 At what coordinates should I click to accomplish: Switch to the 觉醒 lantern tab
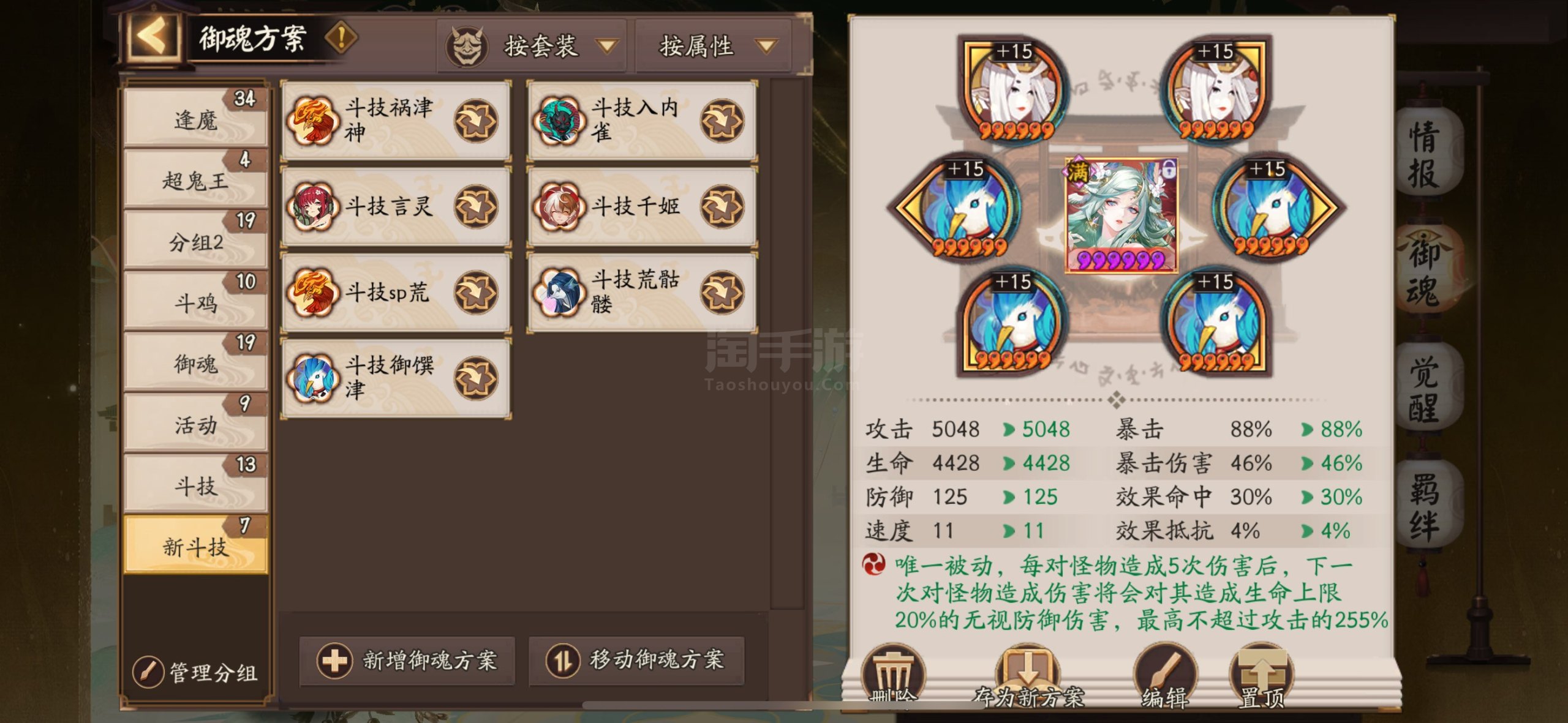(x=1425, y=390)
